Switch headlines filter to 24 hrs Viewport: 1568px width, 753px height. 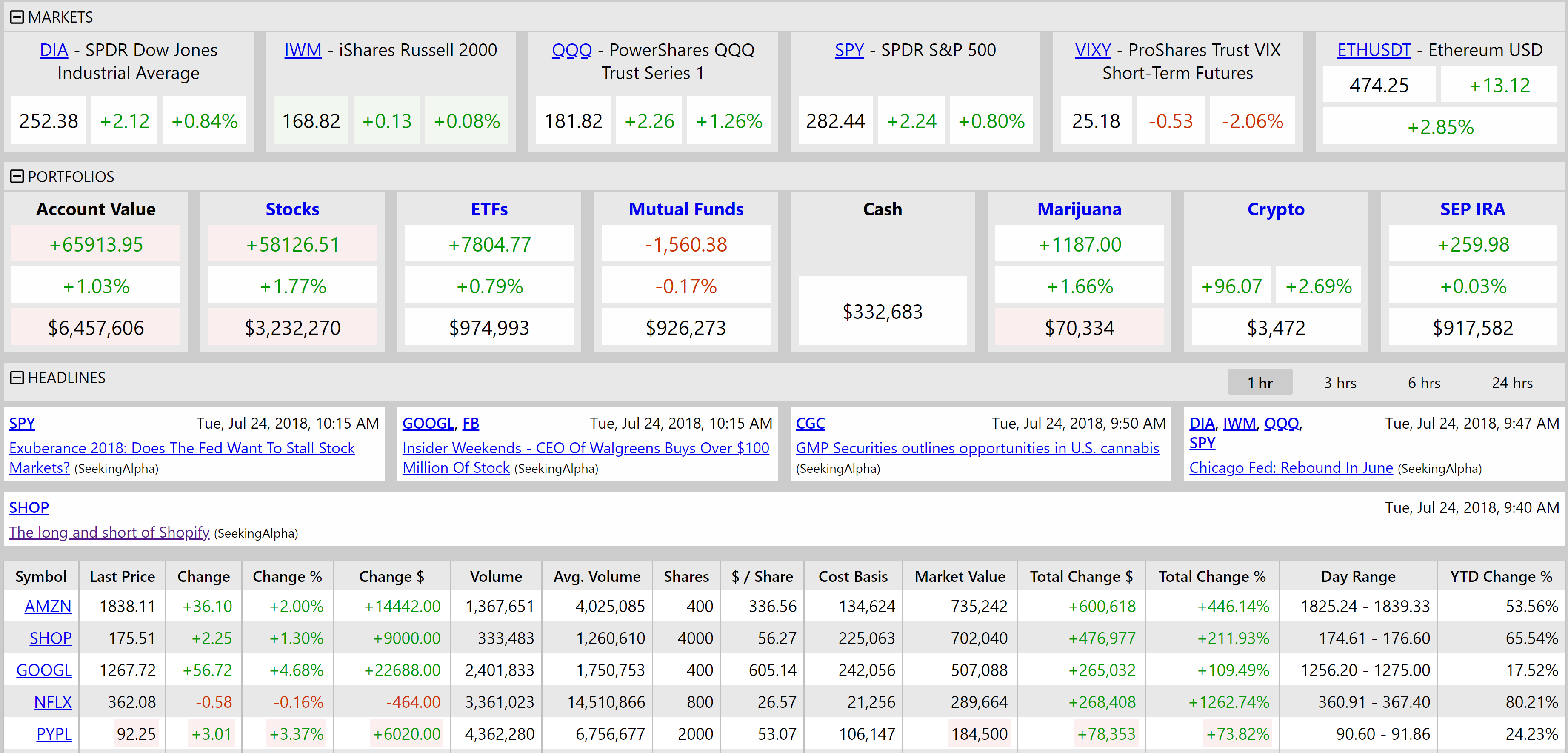click(x=1513, y=382)
